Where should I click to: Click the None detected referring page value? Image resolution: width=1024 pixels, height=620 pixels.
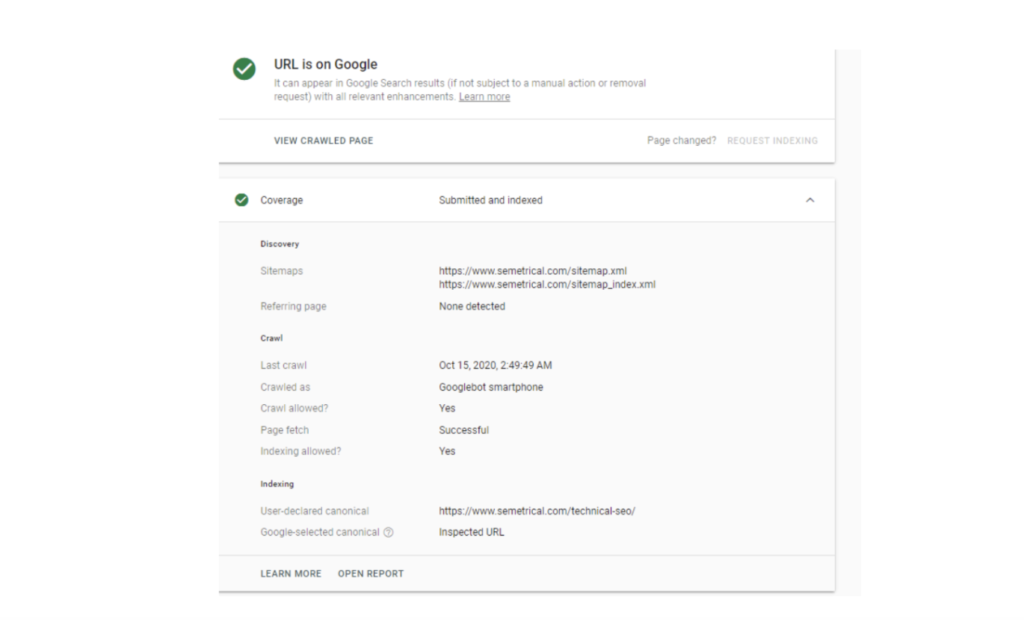472,306
